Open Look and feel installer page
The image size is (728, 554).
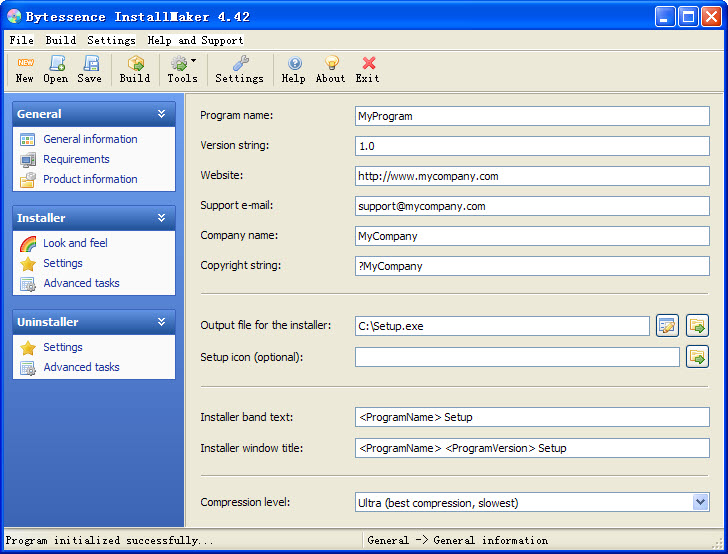(75, 243)
